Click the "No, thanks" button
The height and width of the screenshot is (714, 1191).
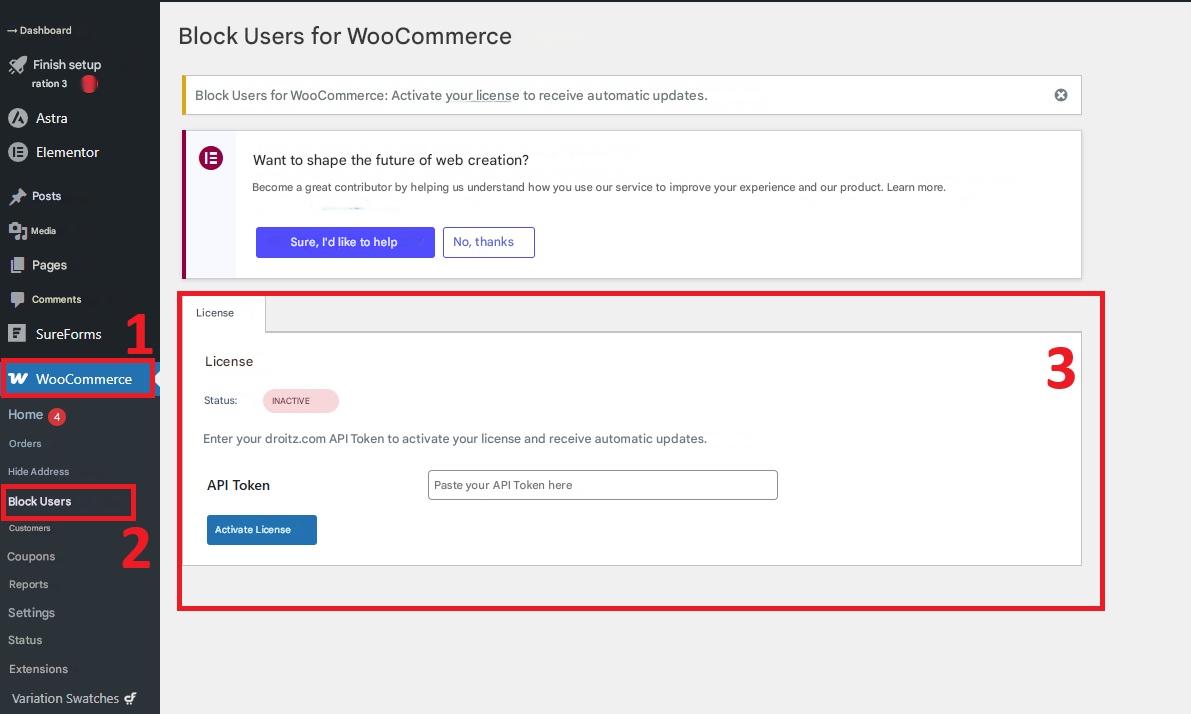click(x=488, y=242)
